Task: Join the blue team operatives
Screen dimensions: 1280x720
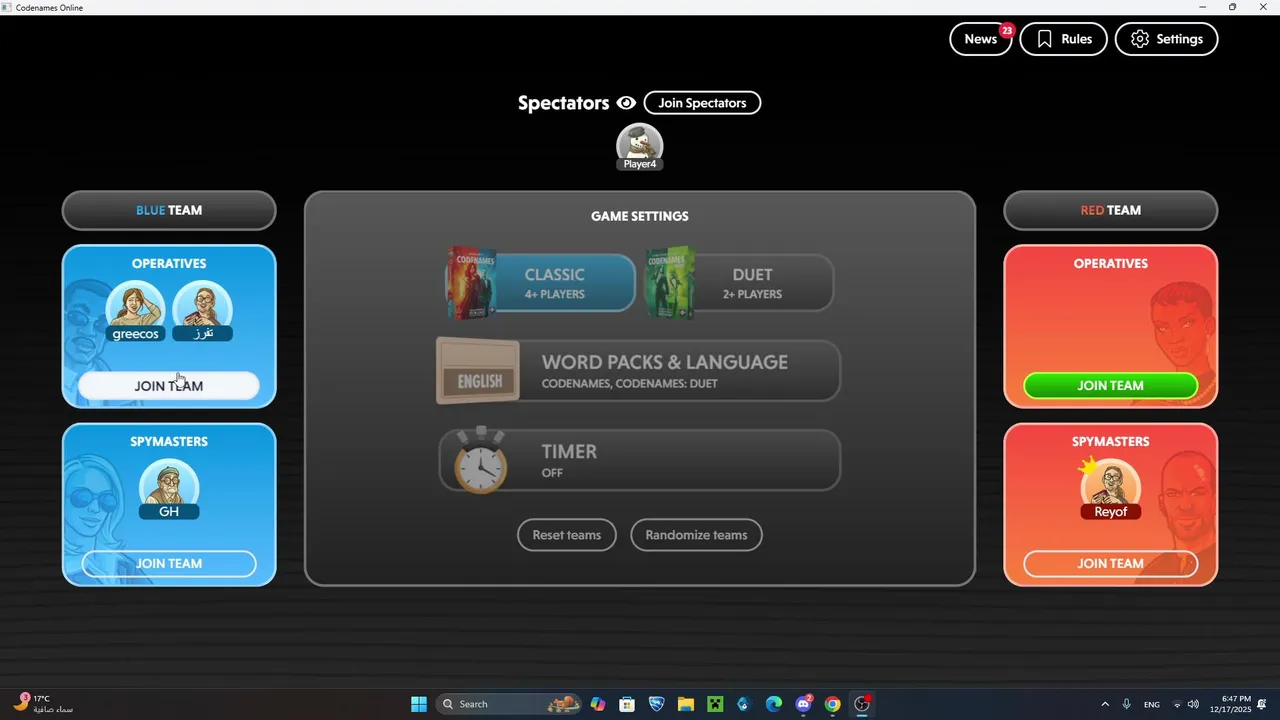Action: [169, 386]
